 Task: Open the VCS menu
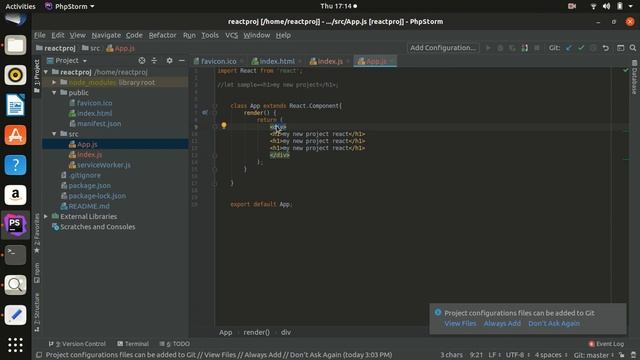[x=231, y=35]
